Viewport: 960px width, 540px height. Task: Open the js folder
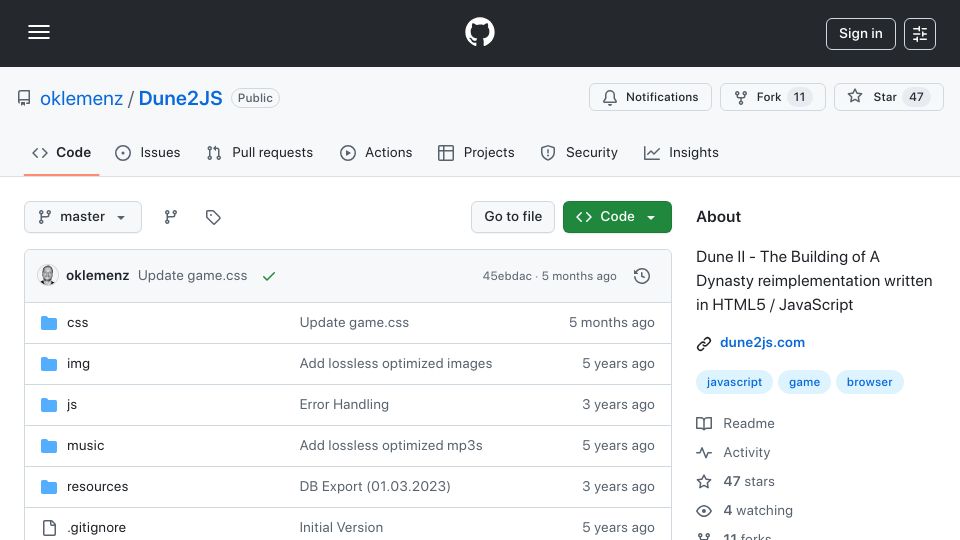pyautogui.click(x=72, y=405)
